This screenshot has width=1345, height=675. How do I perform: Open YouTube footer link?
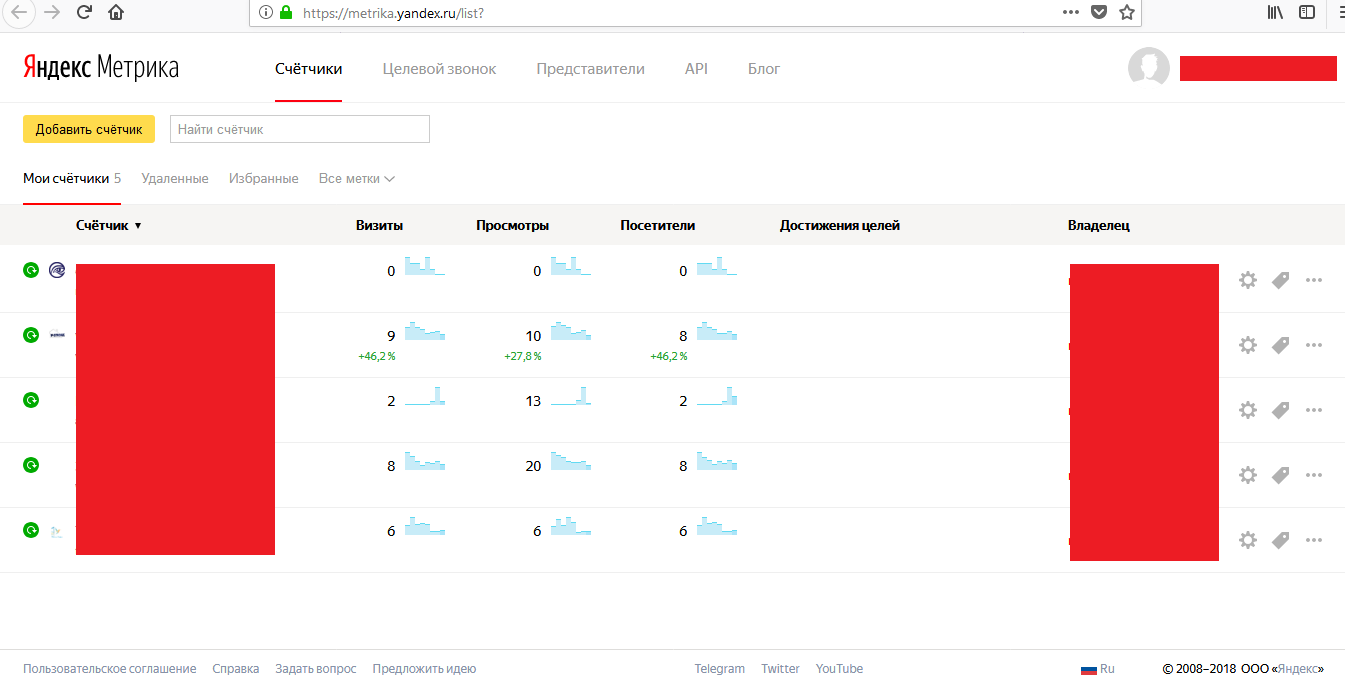click(839, 668)
